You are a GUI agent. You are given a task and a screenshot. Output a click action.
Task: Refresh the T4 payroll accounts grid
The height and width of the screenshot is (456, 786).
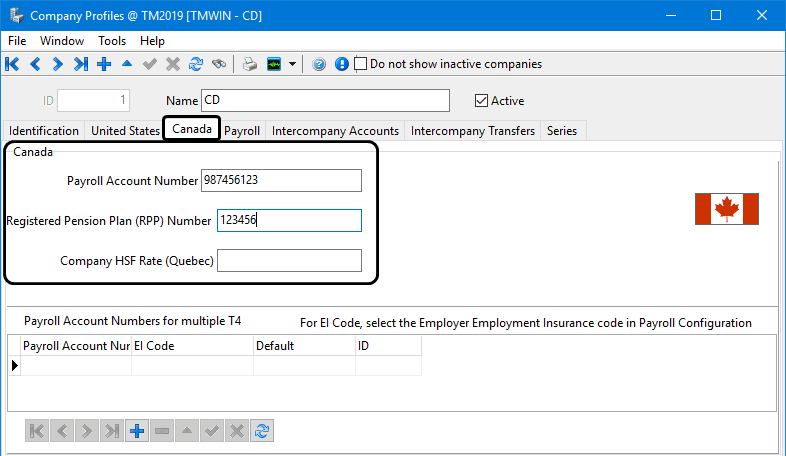[263, 431]
